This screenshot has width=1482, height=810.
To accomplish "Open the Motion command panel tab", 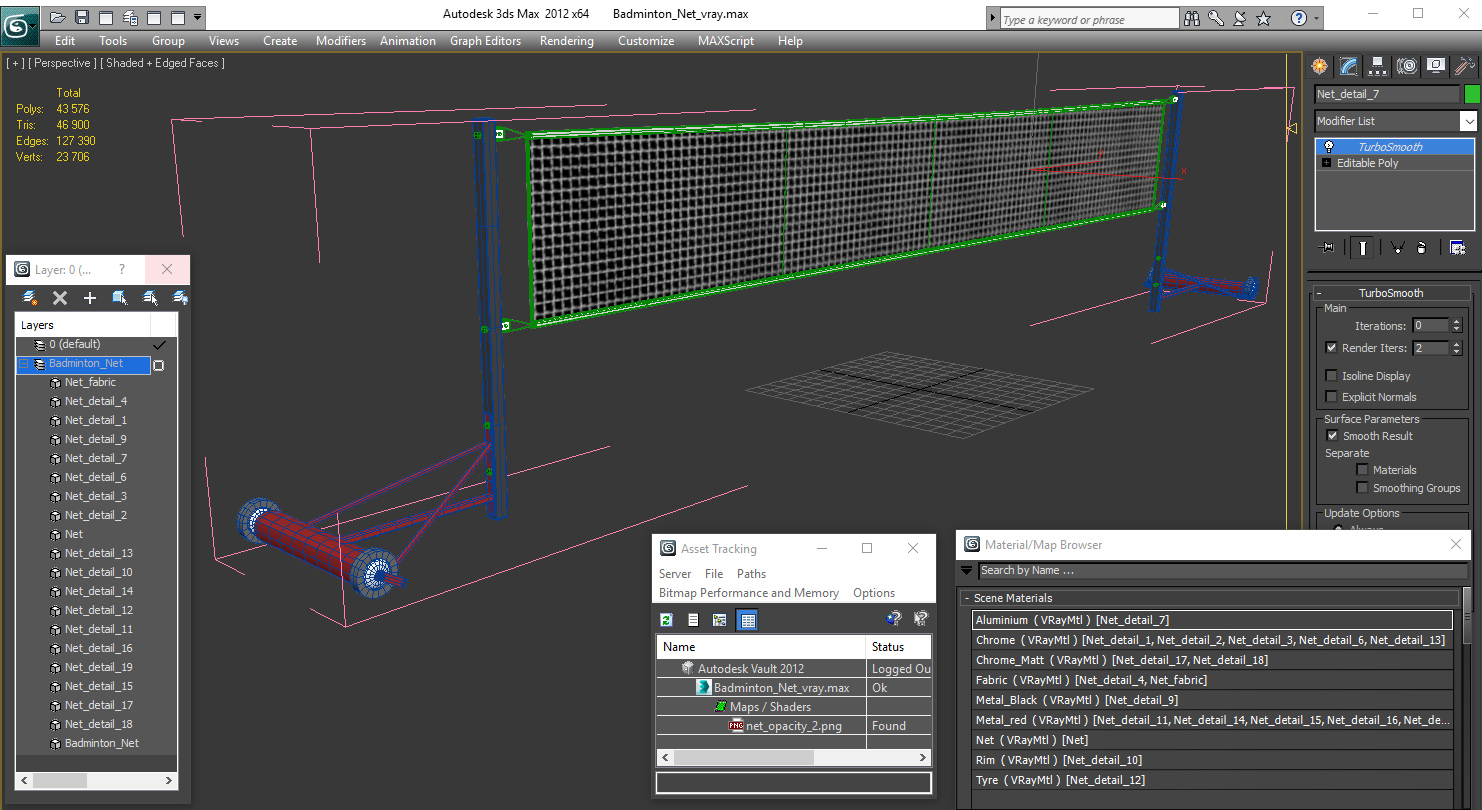I will [x=1407, y=66].
